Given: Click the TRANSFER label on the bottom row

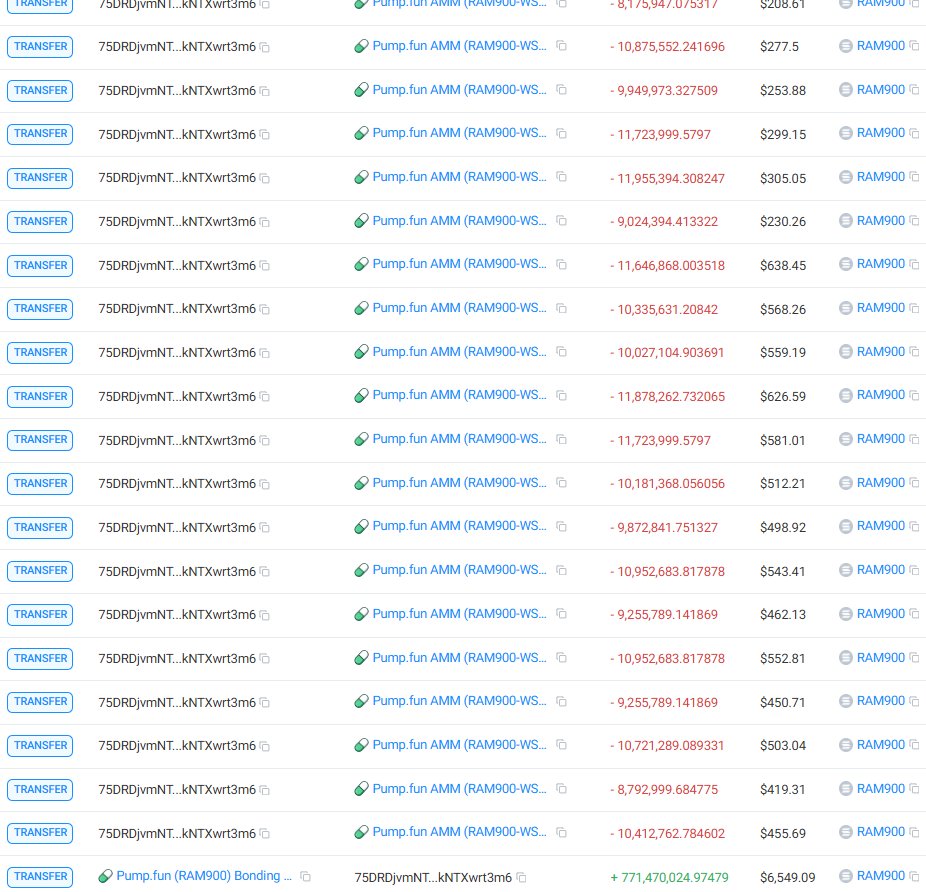Looking at the screenshot, I should pos(39,876).
